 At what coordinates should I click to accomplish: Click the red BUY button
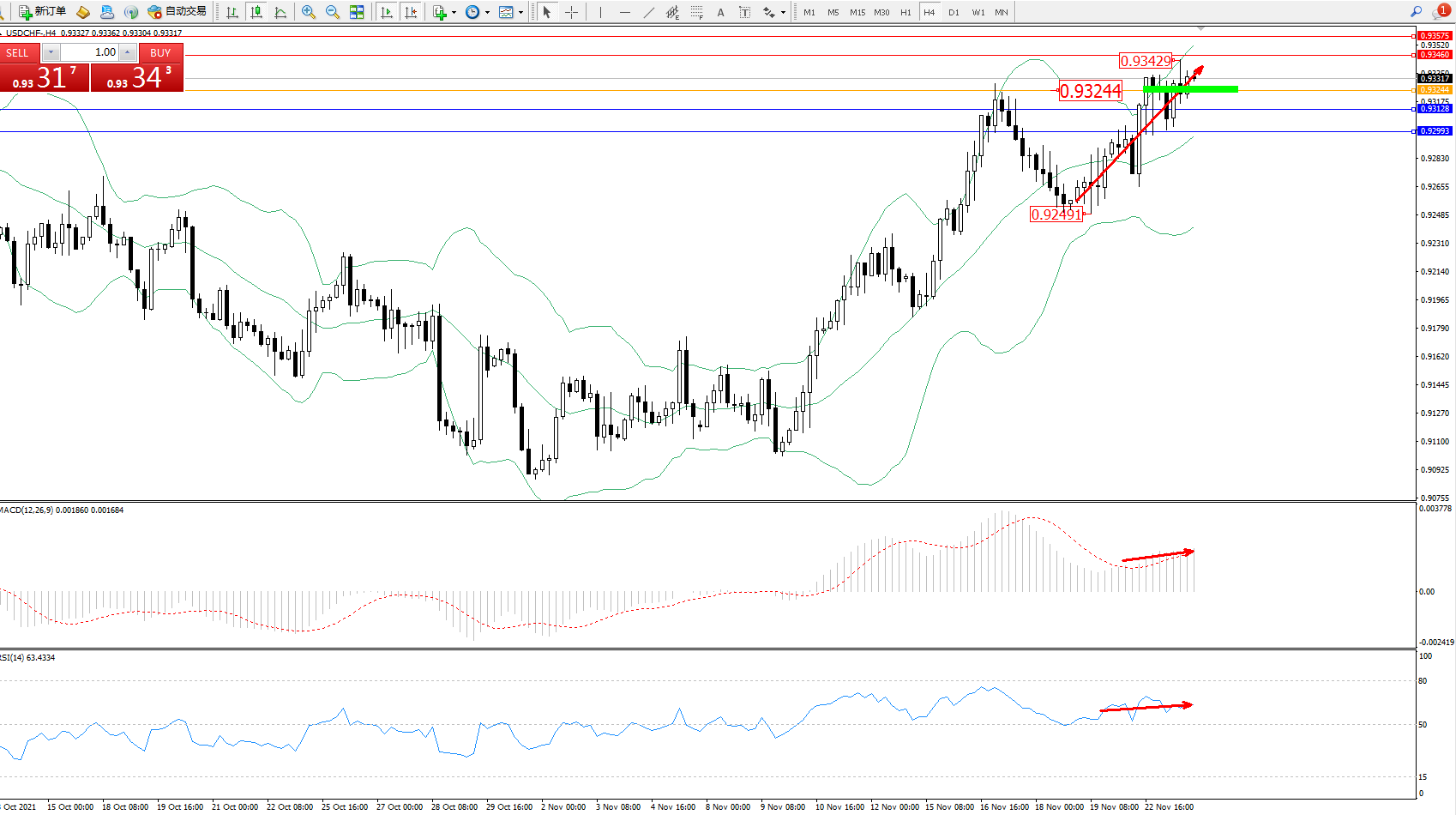[160, 52]
